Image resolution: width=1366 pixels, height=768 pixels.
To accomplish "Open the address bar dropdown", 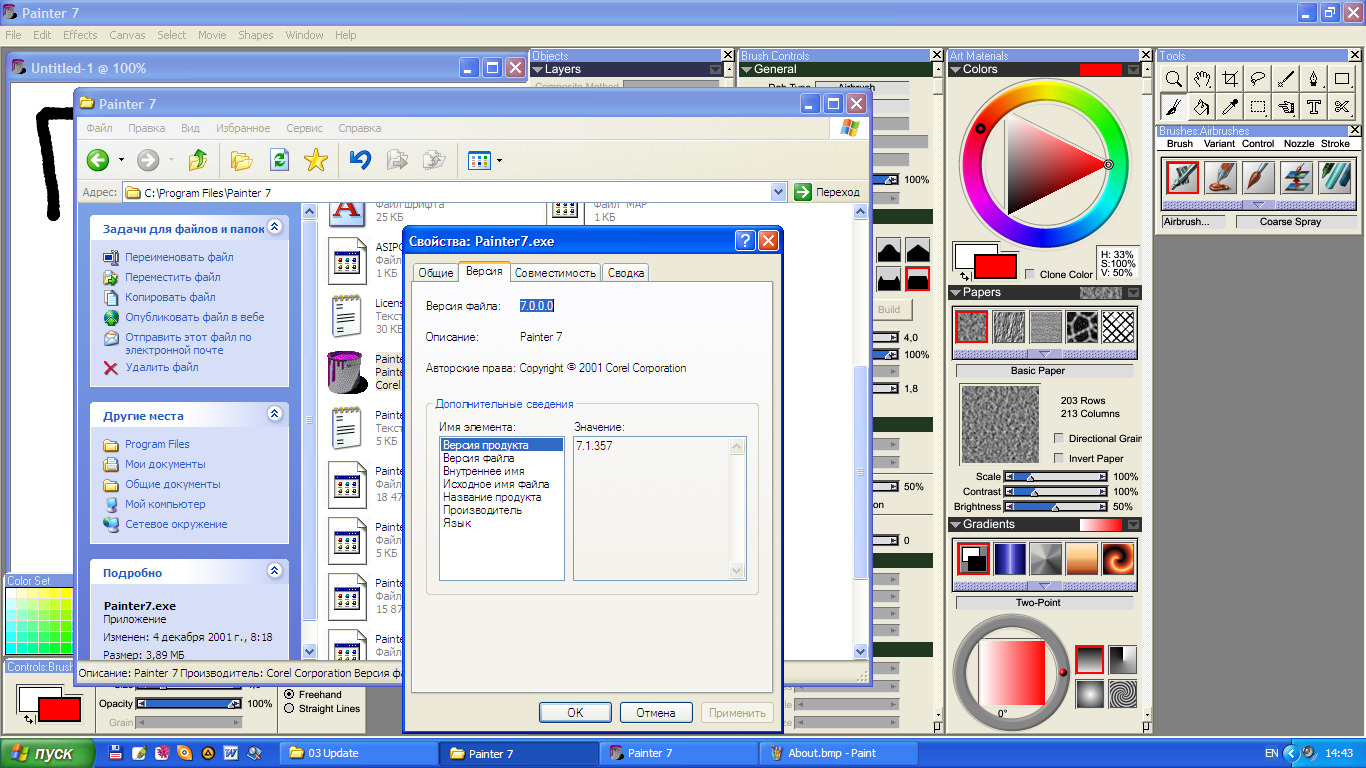I will pos(779,192).
